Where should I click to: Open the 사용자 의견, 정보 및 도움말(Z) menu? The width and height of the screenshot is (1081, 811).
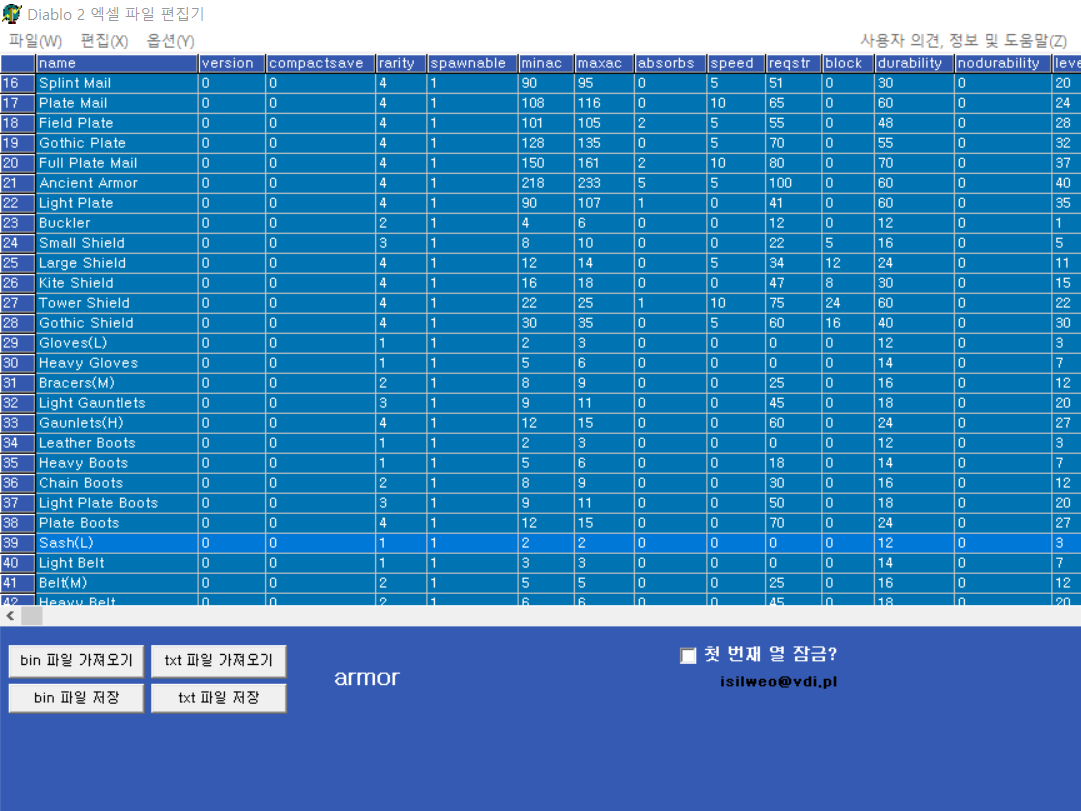pyautogui.click(x=964, y=41)
